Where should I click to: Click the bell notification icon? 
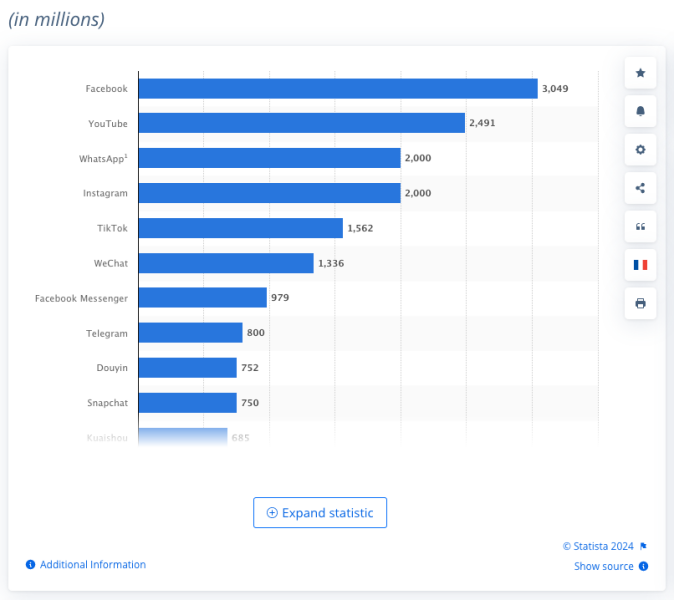[x=640, y=111]
